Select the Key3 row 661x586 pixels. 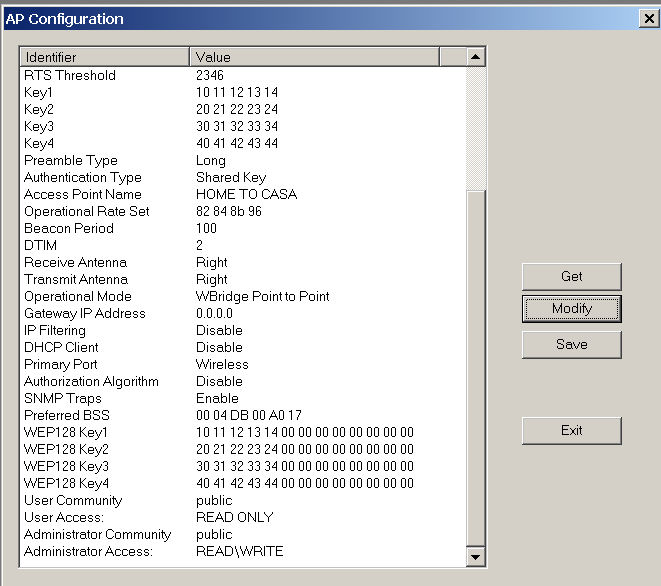[x=243, y=126]
